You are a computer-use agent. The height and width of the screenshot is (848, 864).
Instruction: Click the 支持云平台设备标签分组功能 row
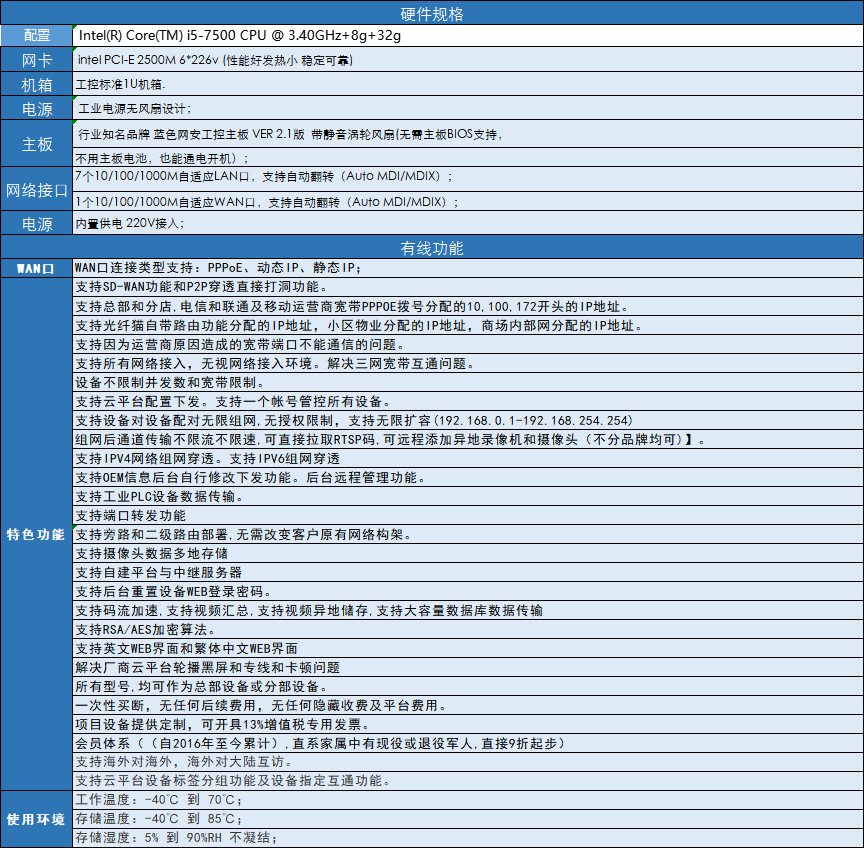(x=468, y=781)
